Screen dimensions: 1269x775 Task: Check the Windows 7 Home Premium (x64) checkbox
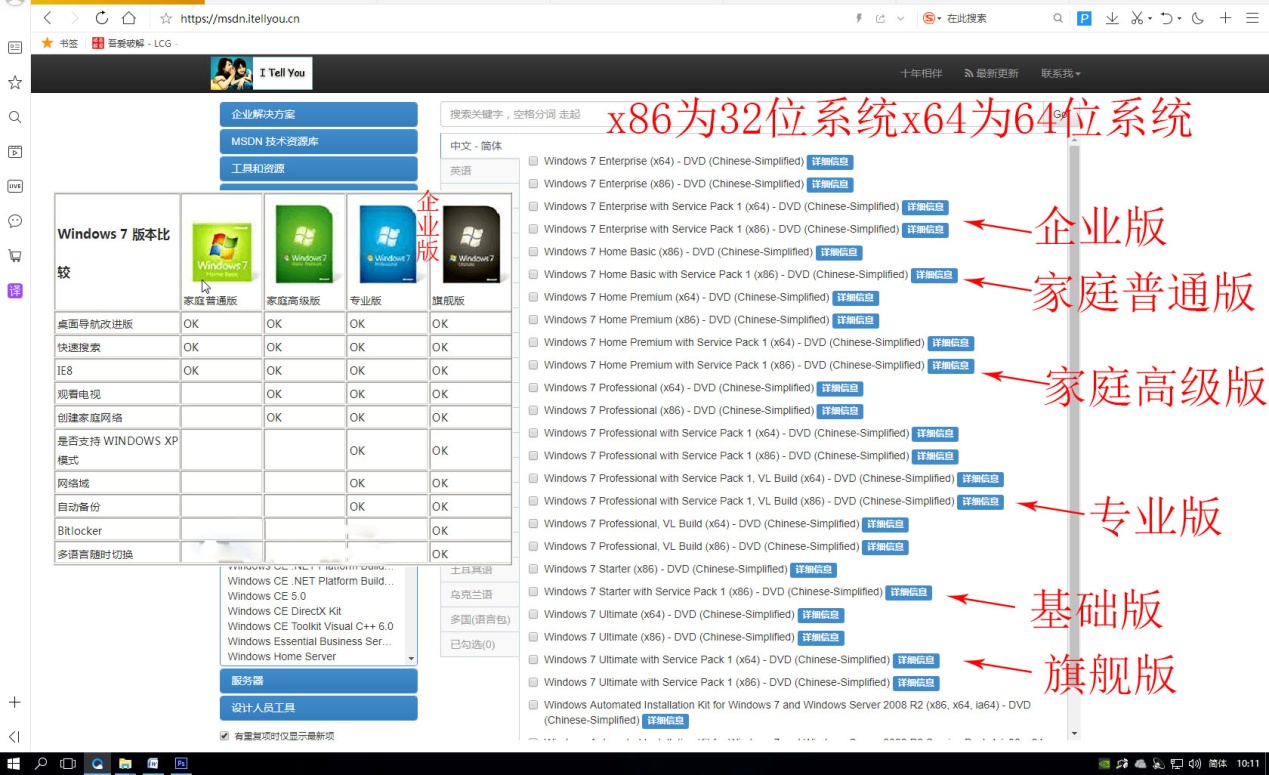[x=534, y=297]
